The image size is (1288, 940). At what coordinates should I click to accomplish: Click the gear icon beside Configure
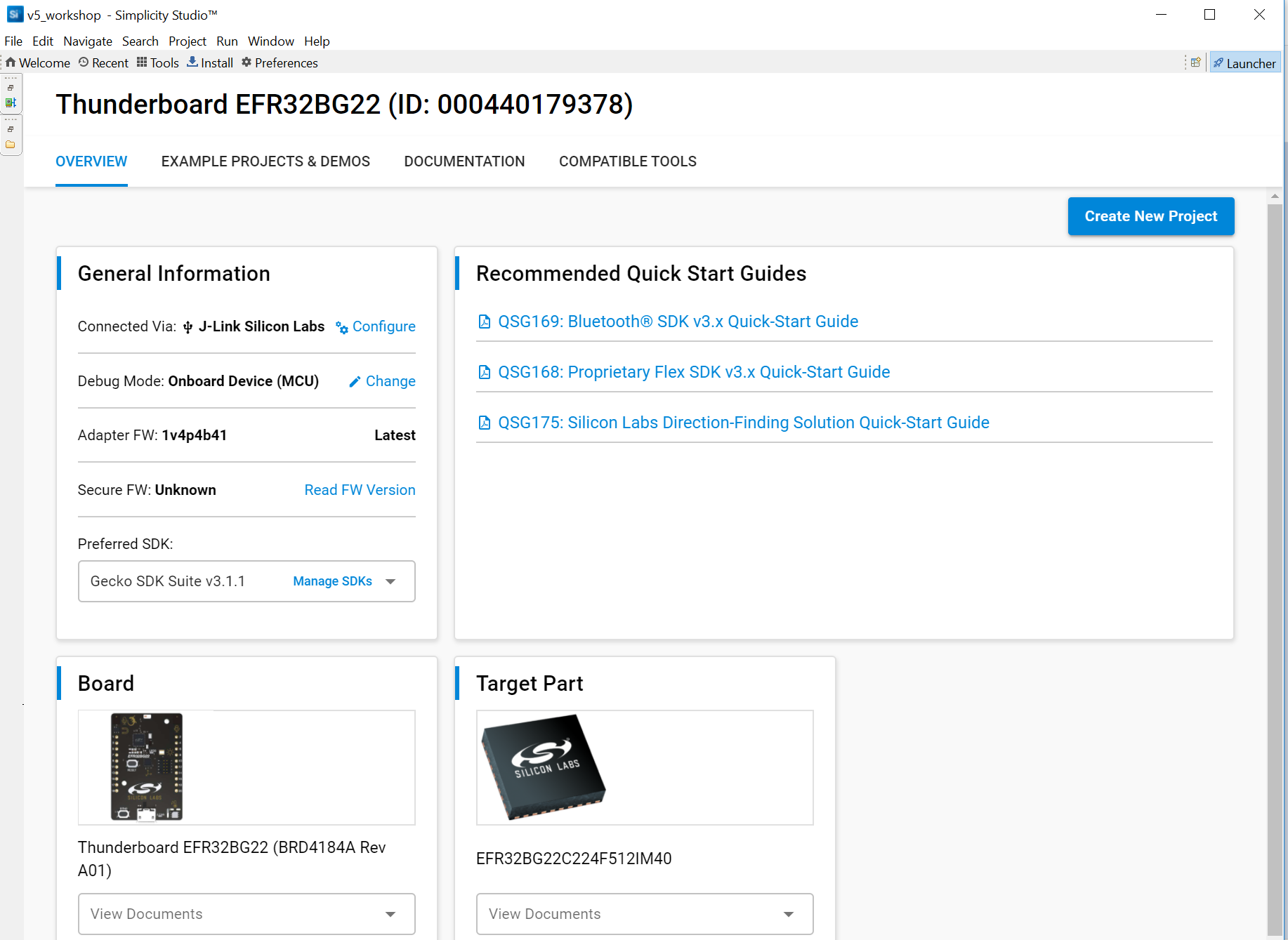(342, 327)
